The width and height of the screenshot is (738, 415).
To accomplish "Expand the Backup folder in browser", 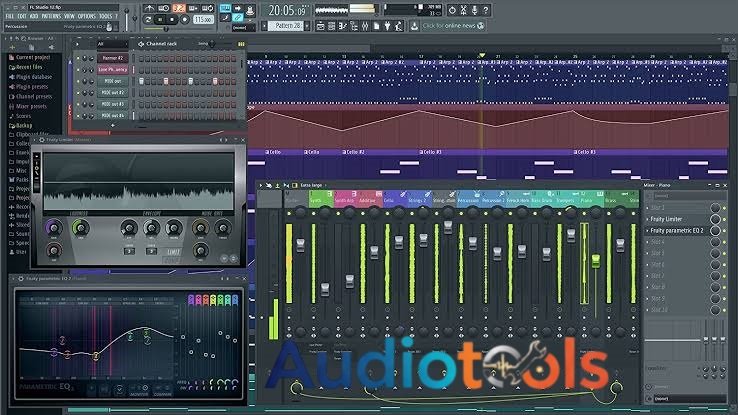I will (x=20, y=126).
